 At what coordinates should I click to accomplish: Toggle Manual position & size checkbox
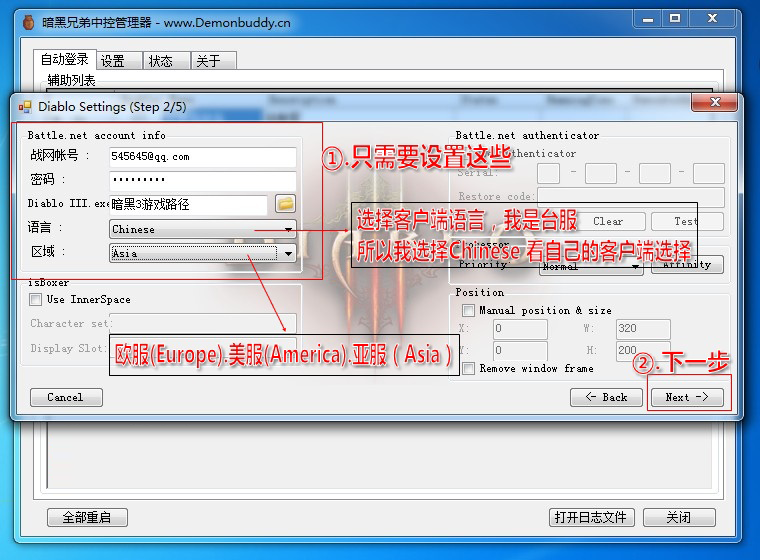(x=469, y=310)
